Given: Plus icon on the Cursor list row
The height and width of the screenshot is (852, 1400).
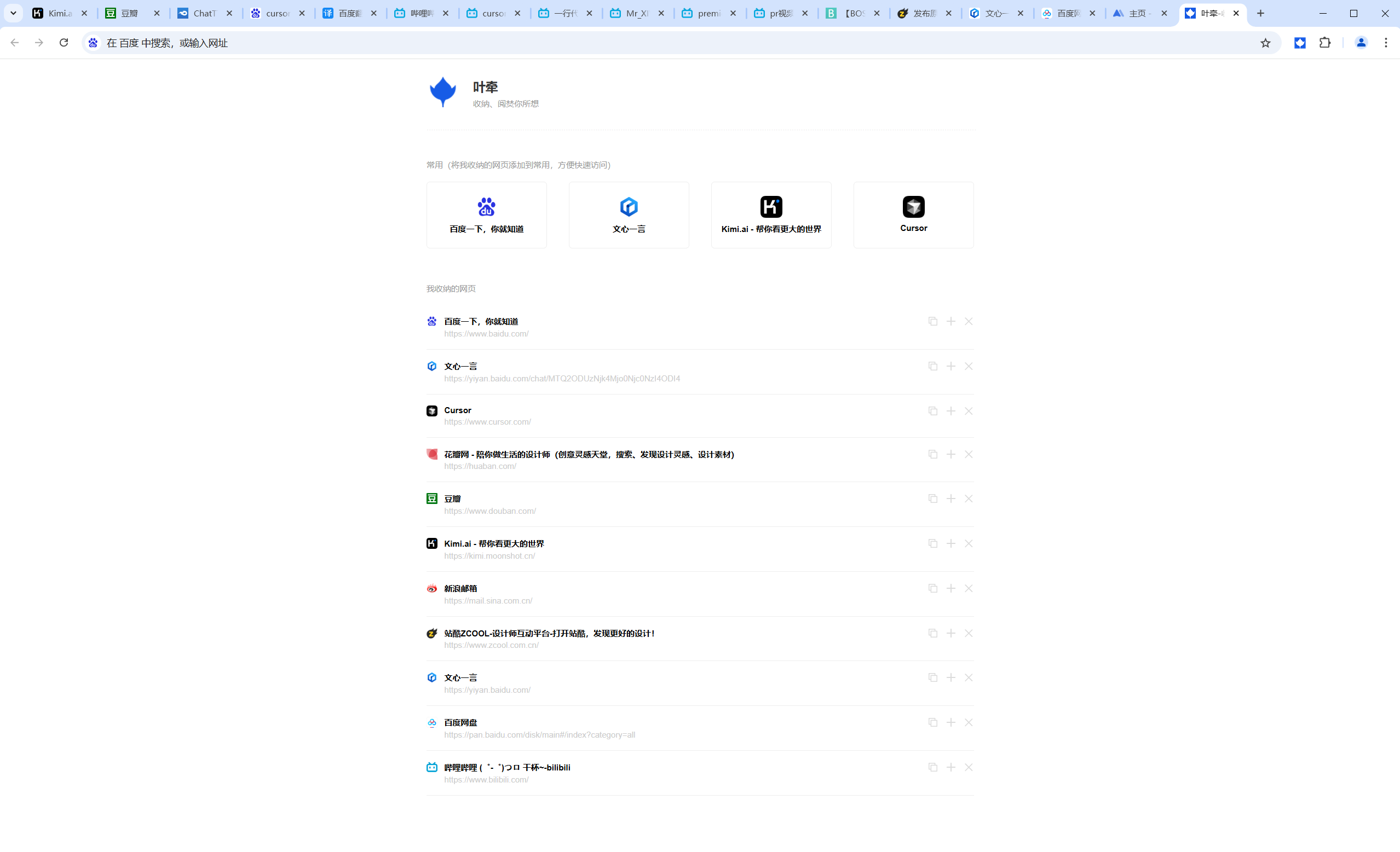Looking at the screenshot, I should point(950,411).
